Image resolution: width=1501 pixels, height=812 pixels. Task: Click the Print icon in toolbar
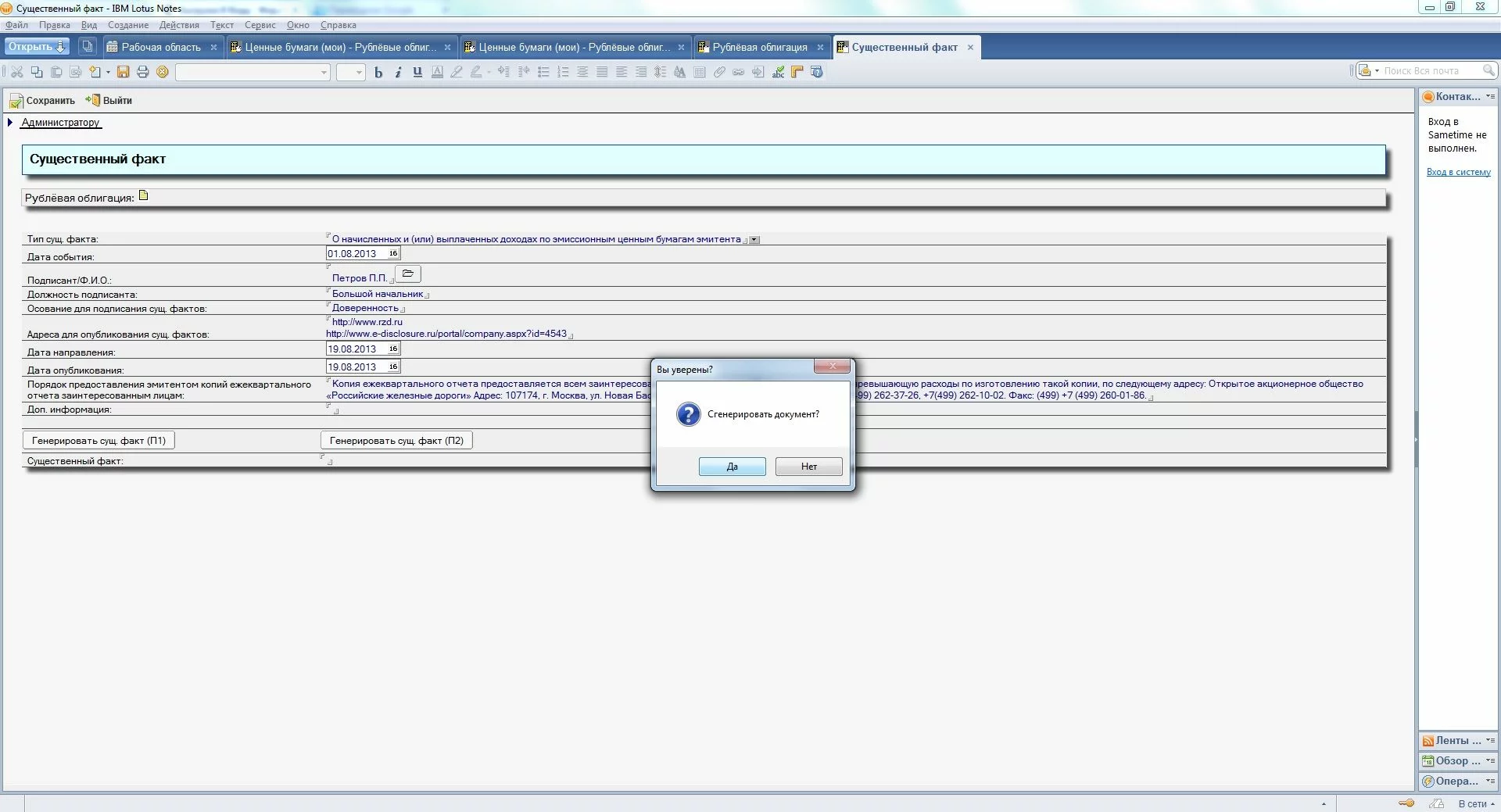[142, 72]
